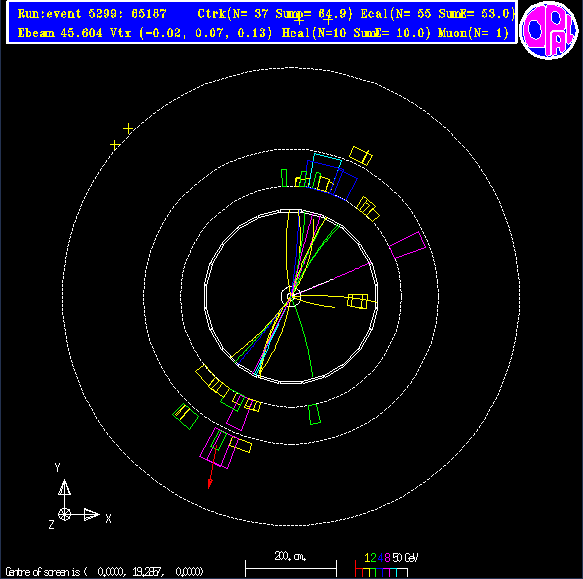The height and width of the screenshot is (579, 583).
Task: Click the 'Centre of screen is' coordinates text
Action: [x=104, y=571]
